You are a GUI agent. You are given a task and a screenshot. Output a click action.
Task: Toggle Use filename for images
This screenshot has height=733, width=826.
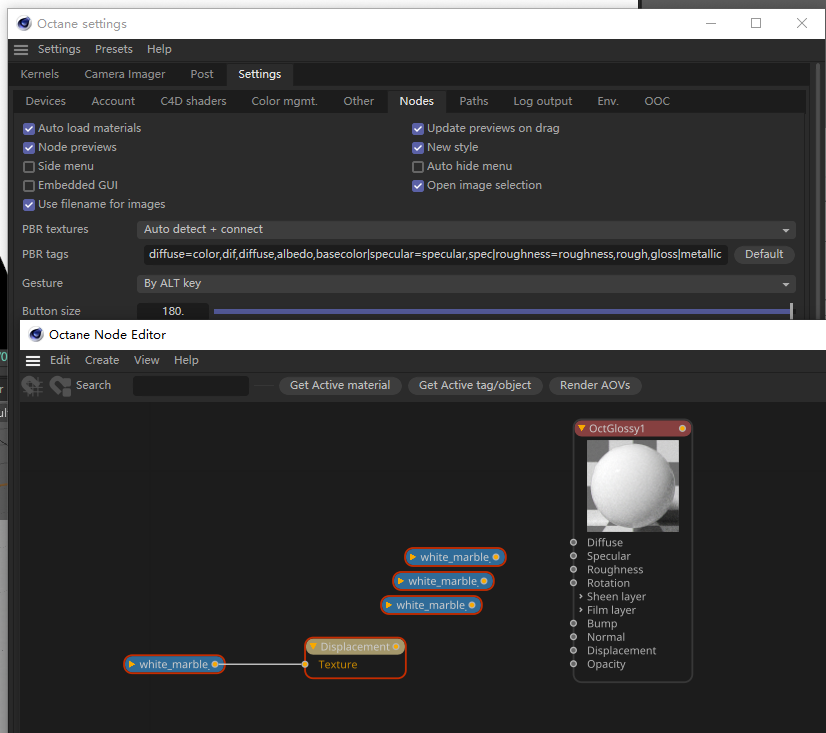29,204
